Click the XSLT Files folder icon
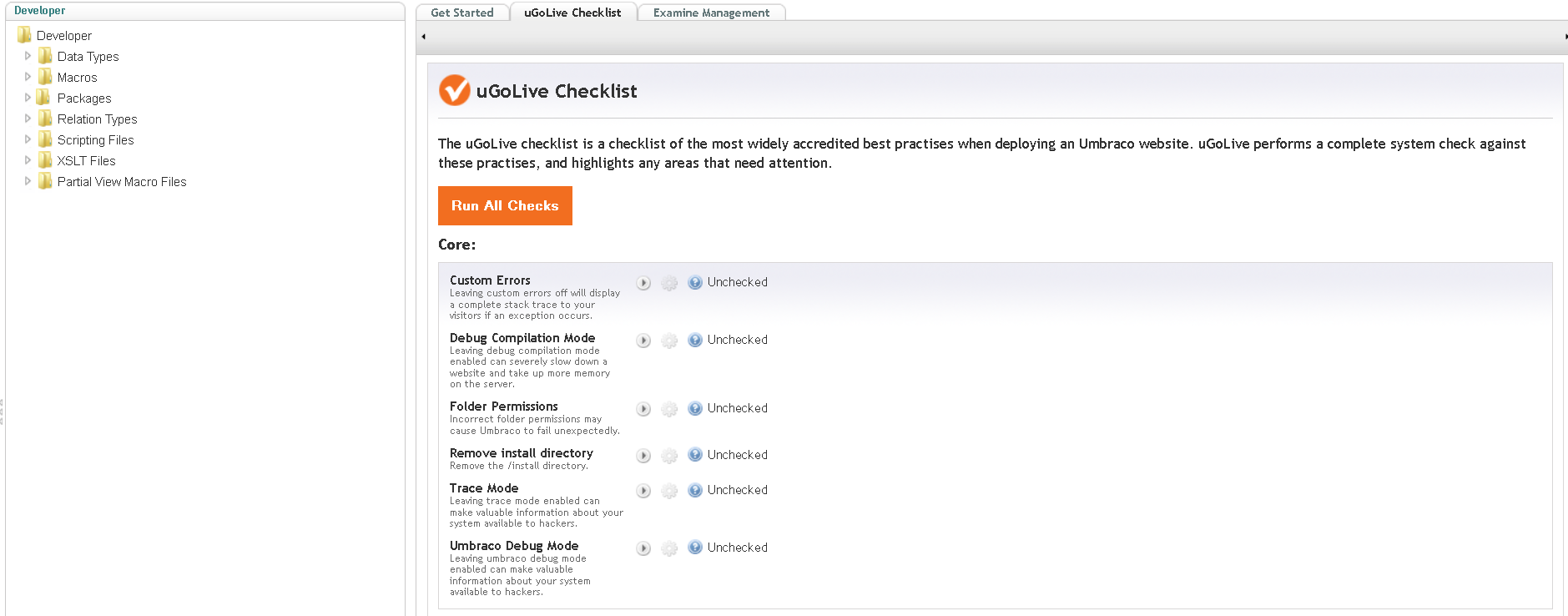This screenshot has width=1568, height=616. [x=45, y=160]
